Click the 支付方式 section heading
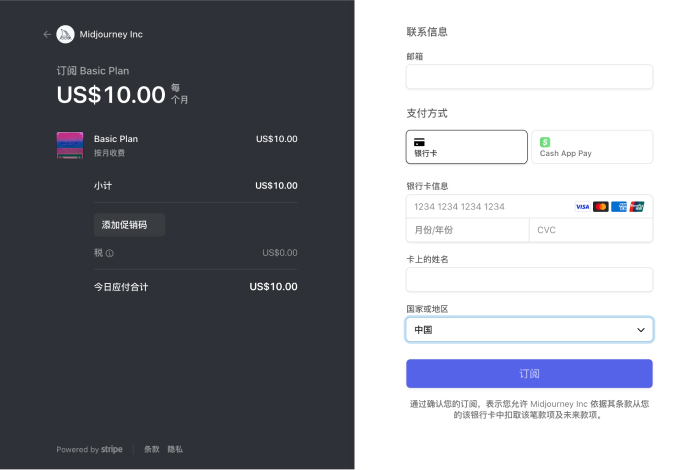This screenshot has height=470, width=700. click(427, 113)
